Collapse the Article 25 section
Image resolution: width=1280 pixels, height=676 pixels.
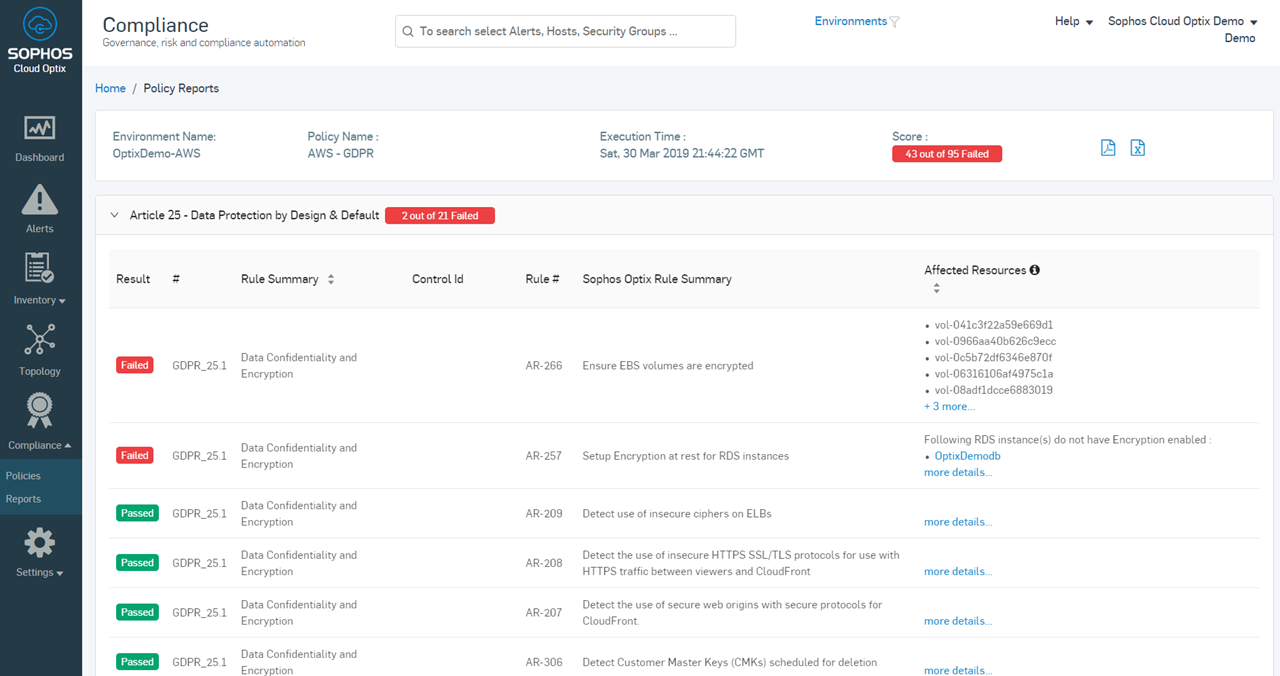(x=115, y=215)
